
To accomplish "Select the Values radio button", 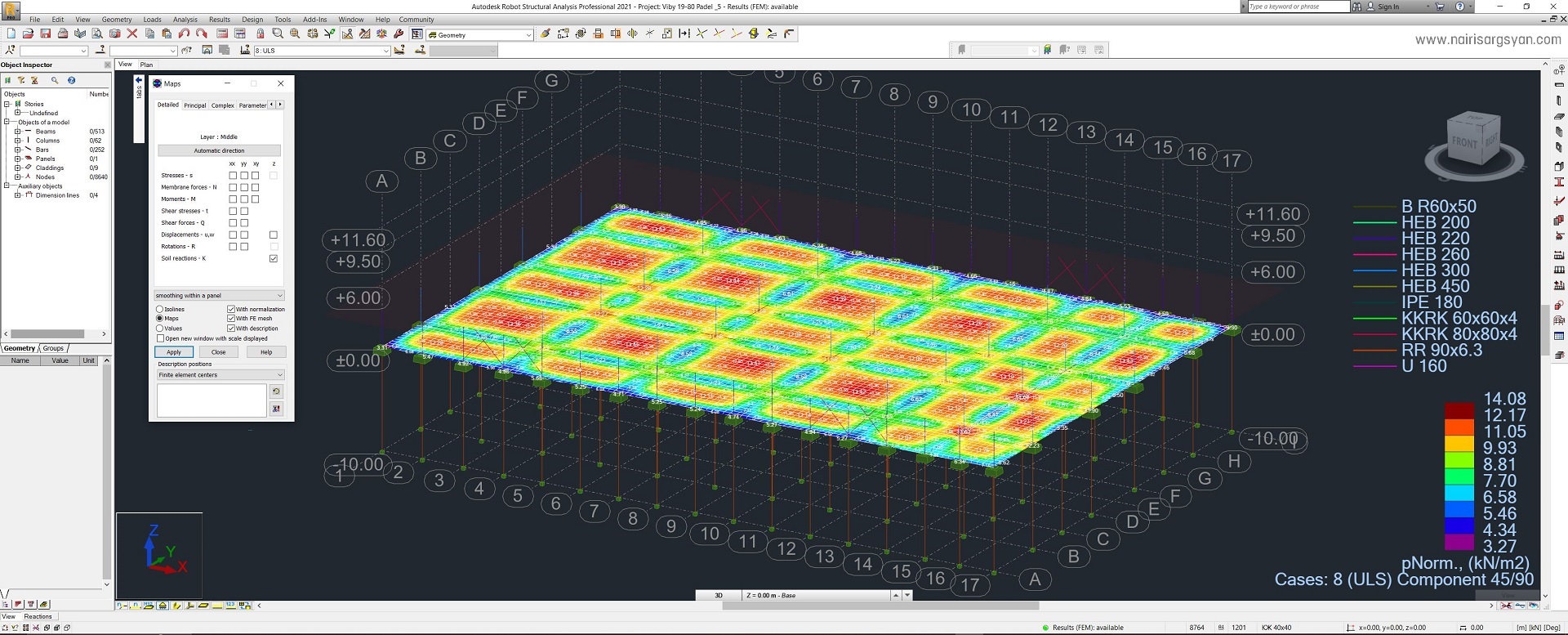I will pyautogui.click(x=160, y=329).
